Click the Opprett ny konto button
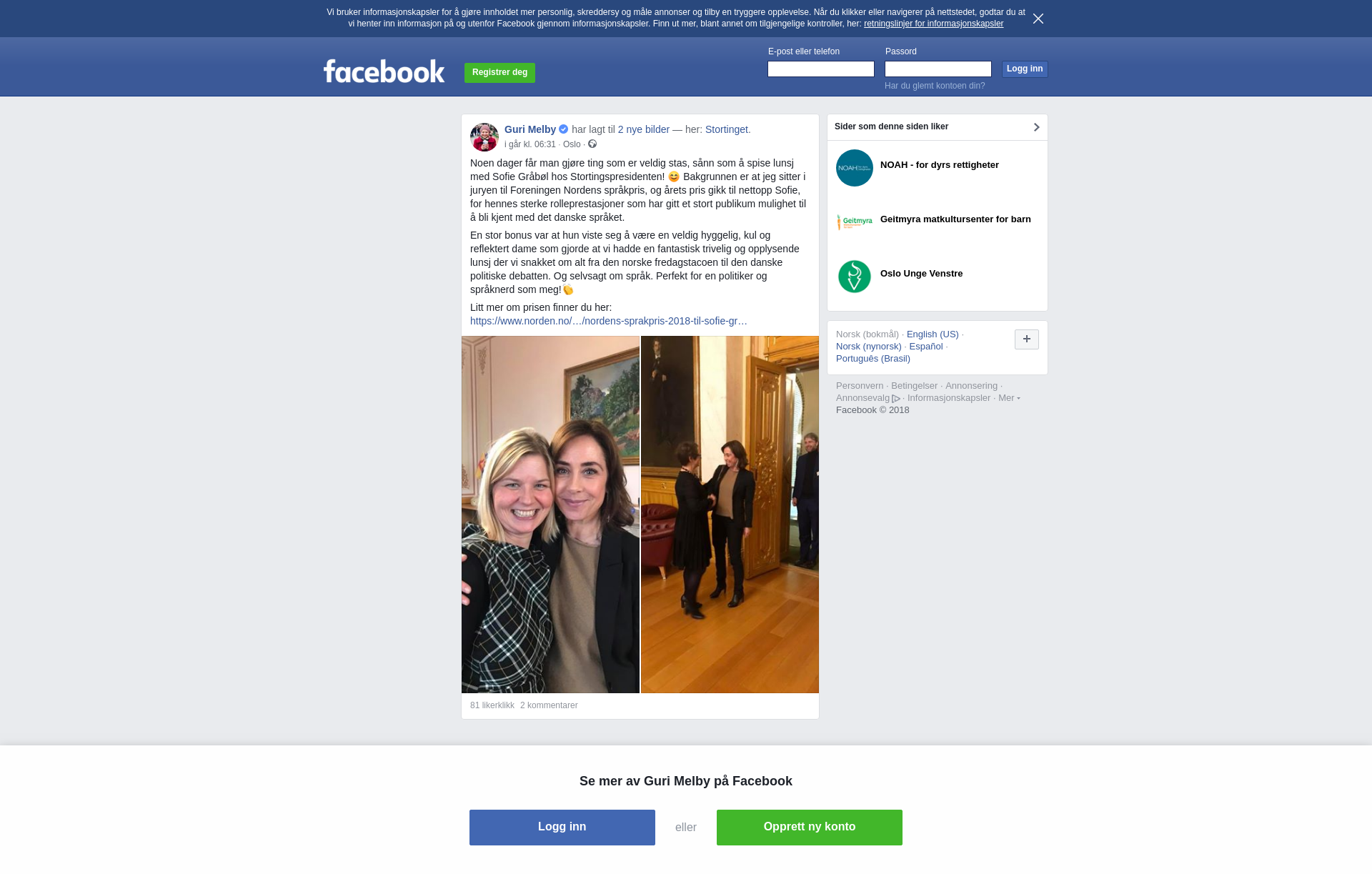Image resolution: width=1372 pixels, height=874 pixels. (x=810, y=828)
